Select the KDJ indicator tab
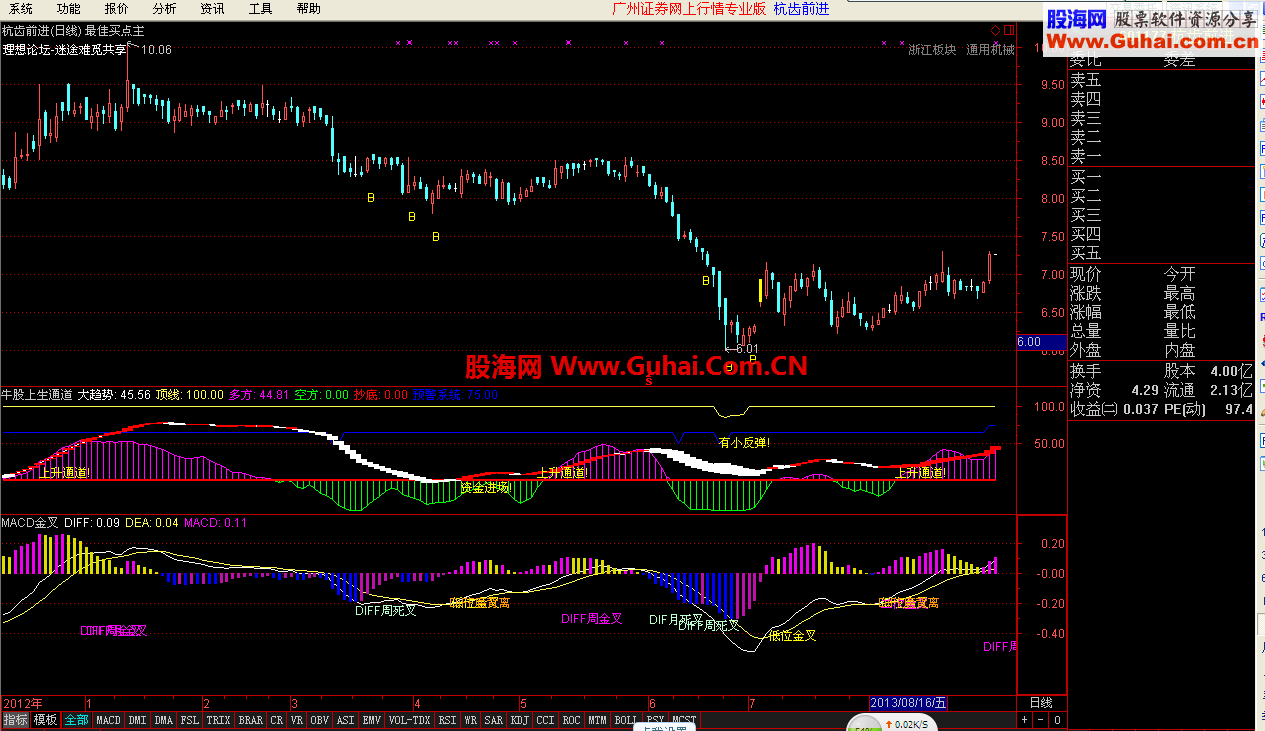Image resolution: width=1265 pixels, height=731 pixels. click(520, 720)
